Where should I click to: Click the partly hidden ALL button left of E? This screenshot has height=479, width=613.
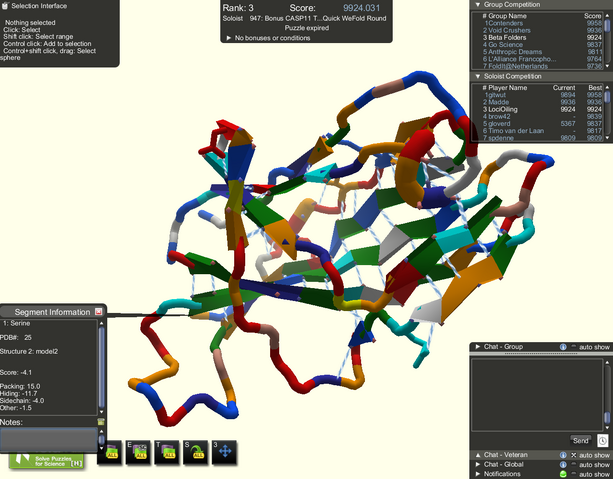click(x=111, y=453)
